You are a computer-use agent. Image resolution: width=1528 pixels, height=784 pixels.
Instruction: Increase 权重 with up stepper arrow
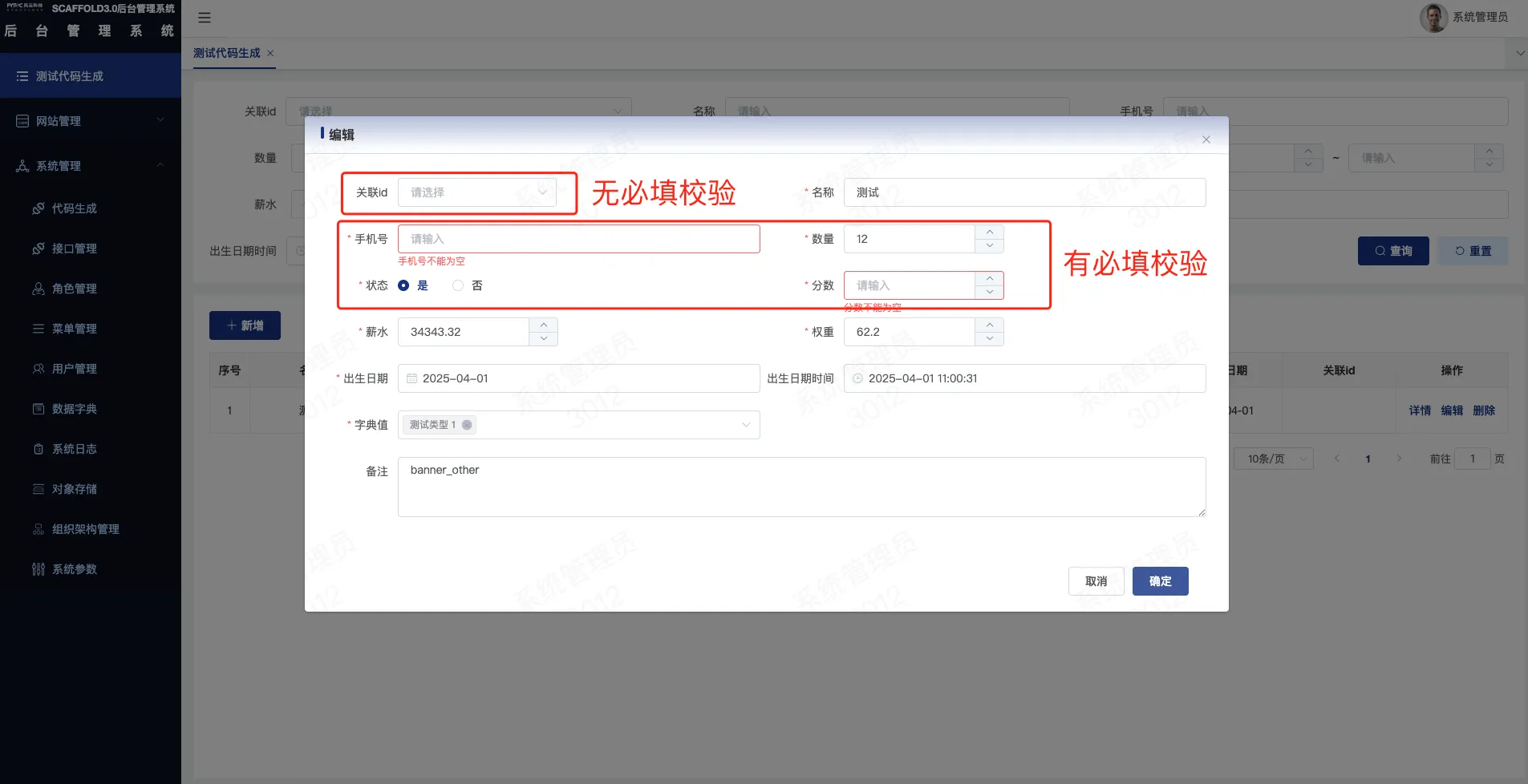989,325
